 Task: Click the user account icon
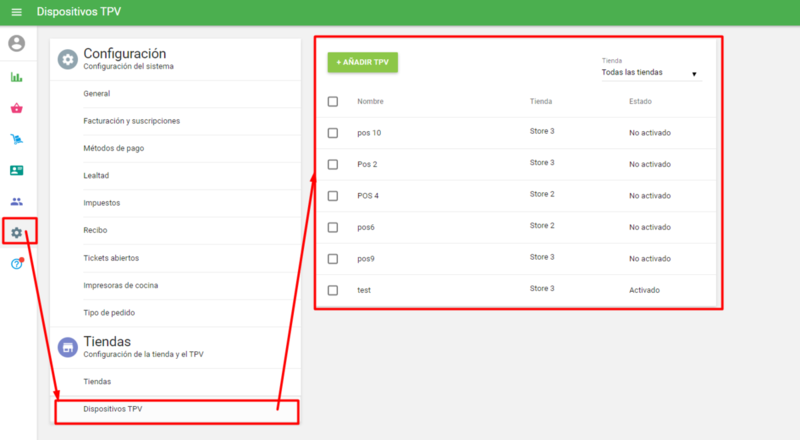click(16, 44)
